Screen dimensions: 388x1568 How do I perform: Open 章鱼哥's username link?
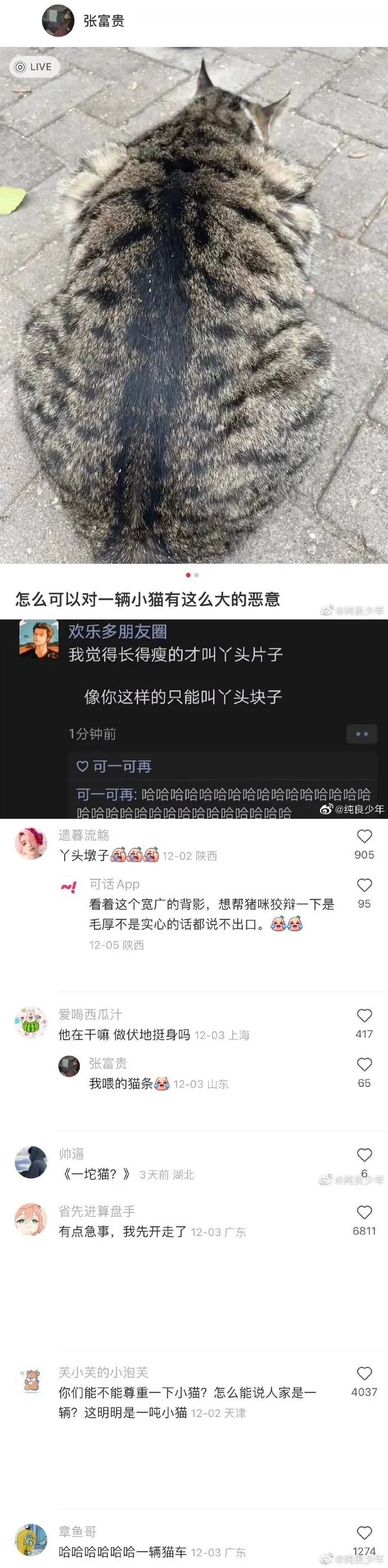point(78,1531)
